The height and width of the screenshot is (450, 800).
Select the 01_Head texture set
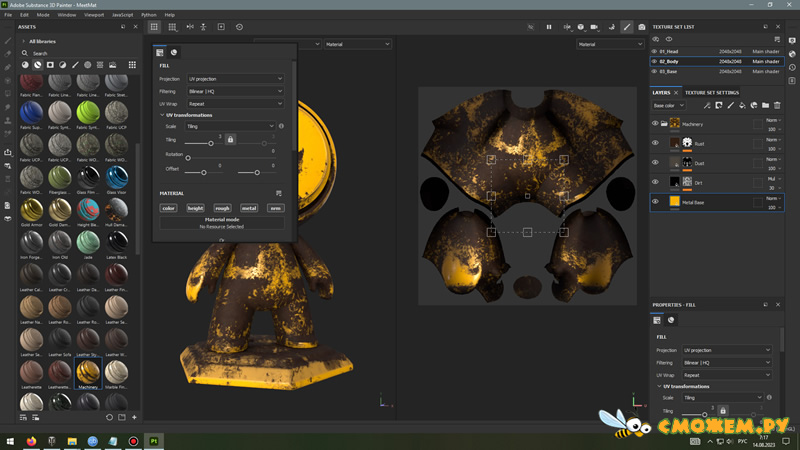pos(716,52)
